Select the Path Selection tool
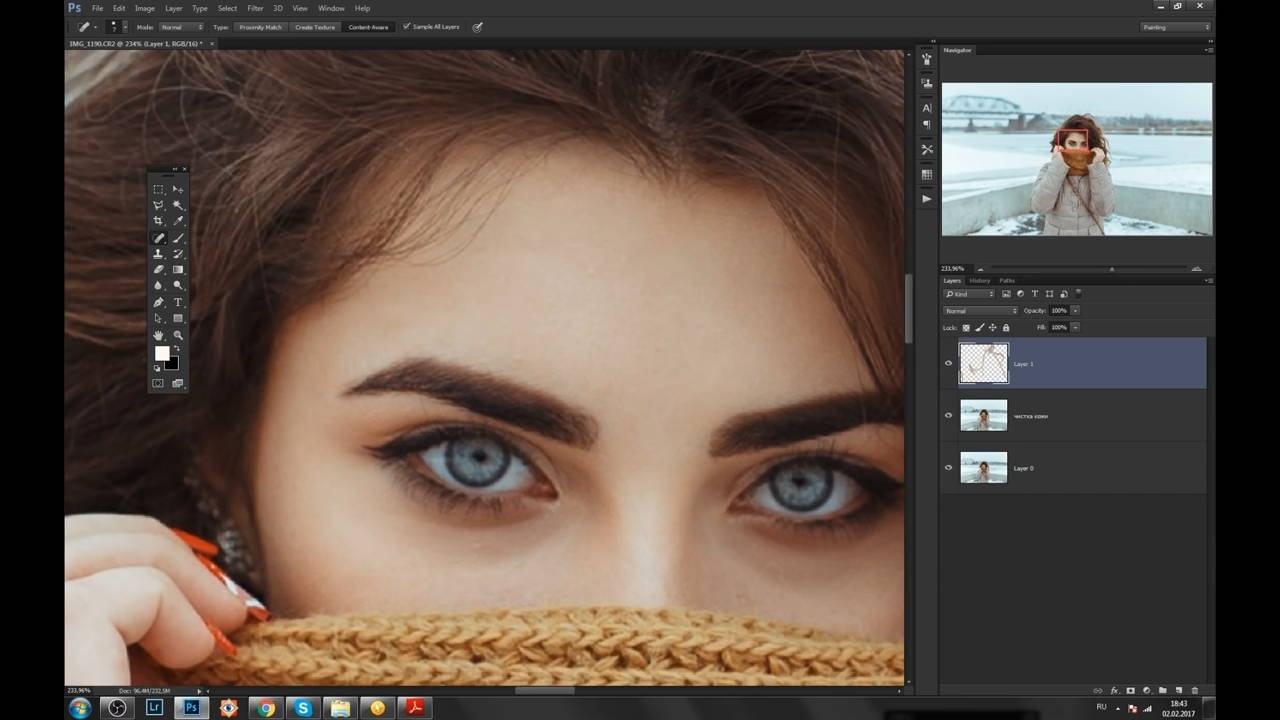Screen dimensions: 1280x720 click(158, 319)
